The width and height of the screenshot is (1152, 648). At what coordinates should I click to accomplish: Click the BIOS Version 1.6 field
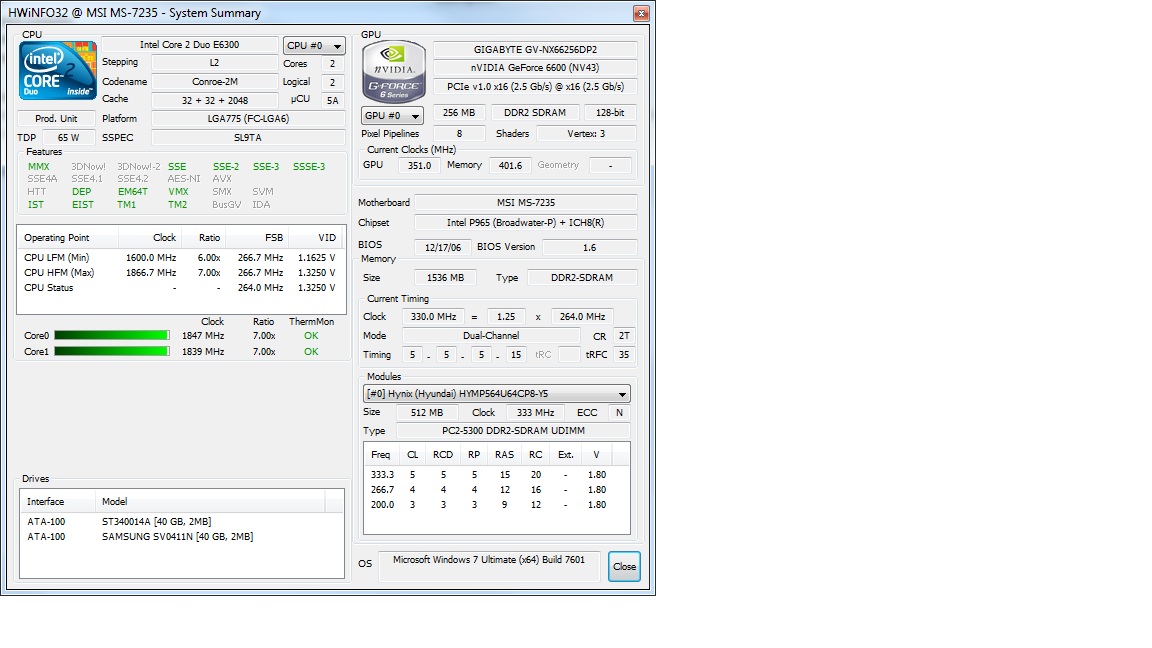click(589, 248)
